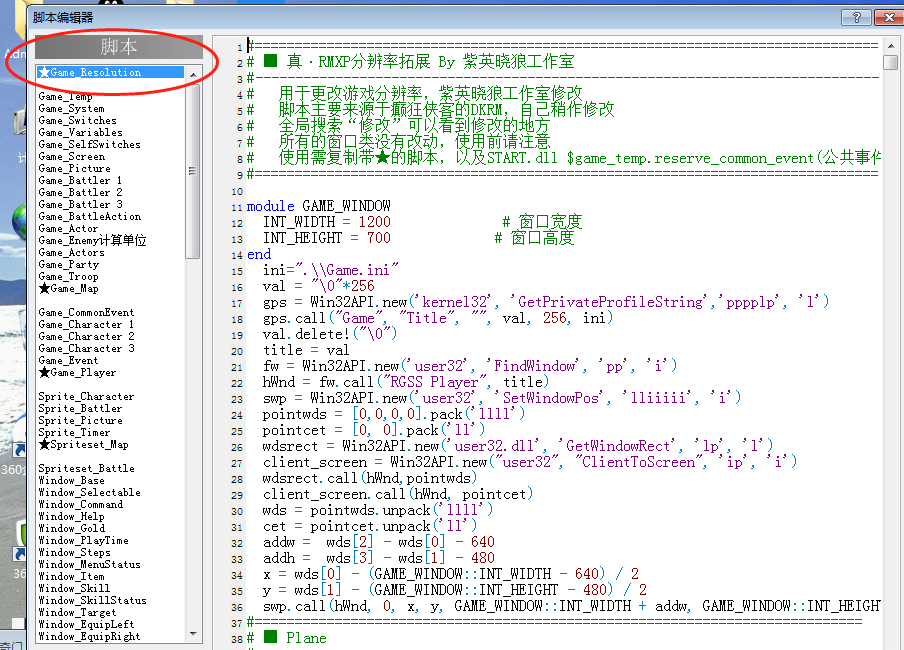Click the help question mark button

click(856, 17)
